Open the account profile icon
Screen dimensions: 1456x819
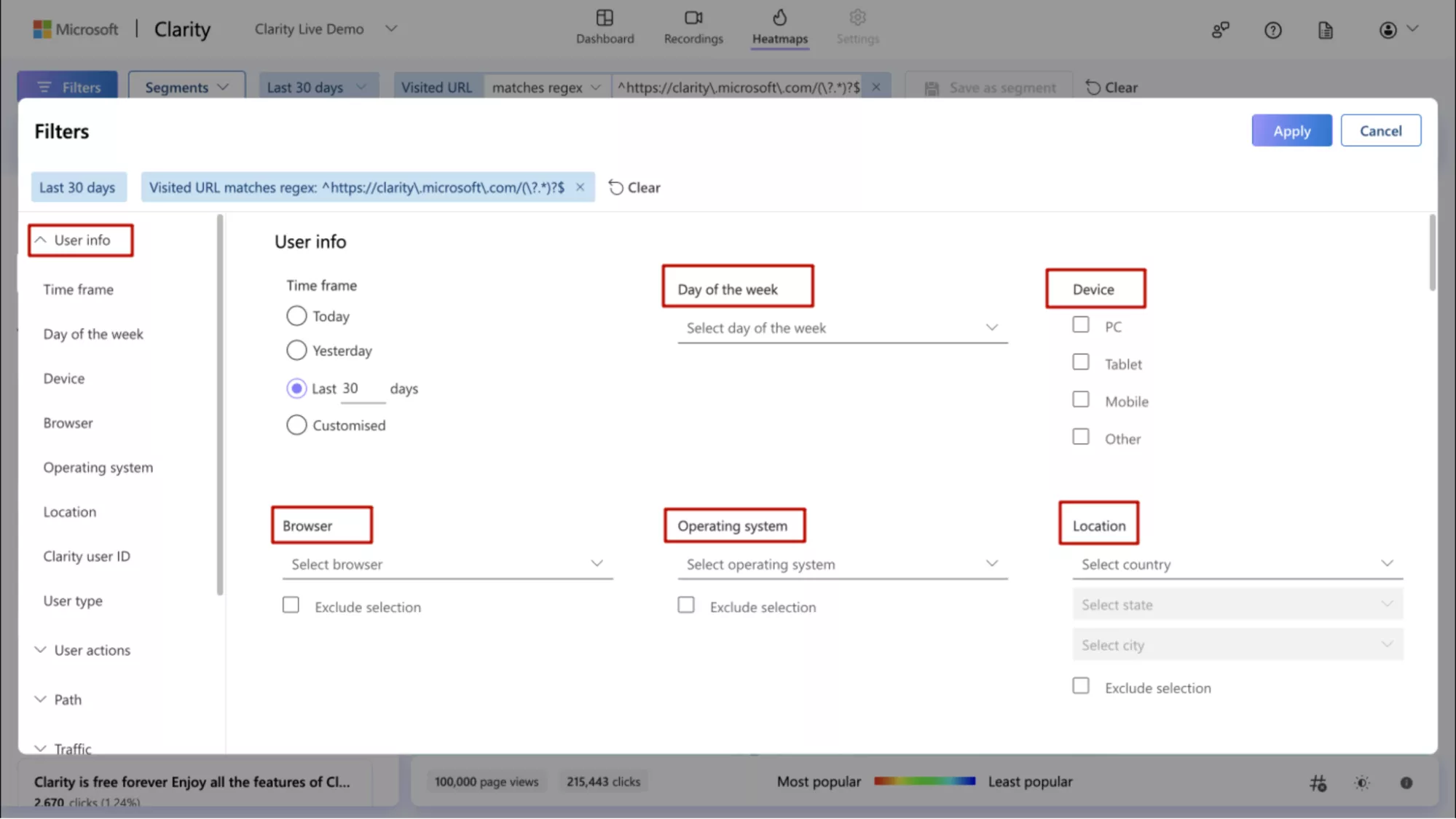click(1388, 30)
